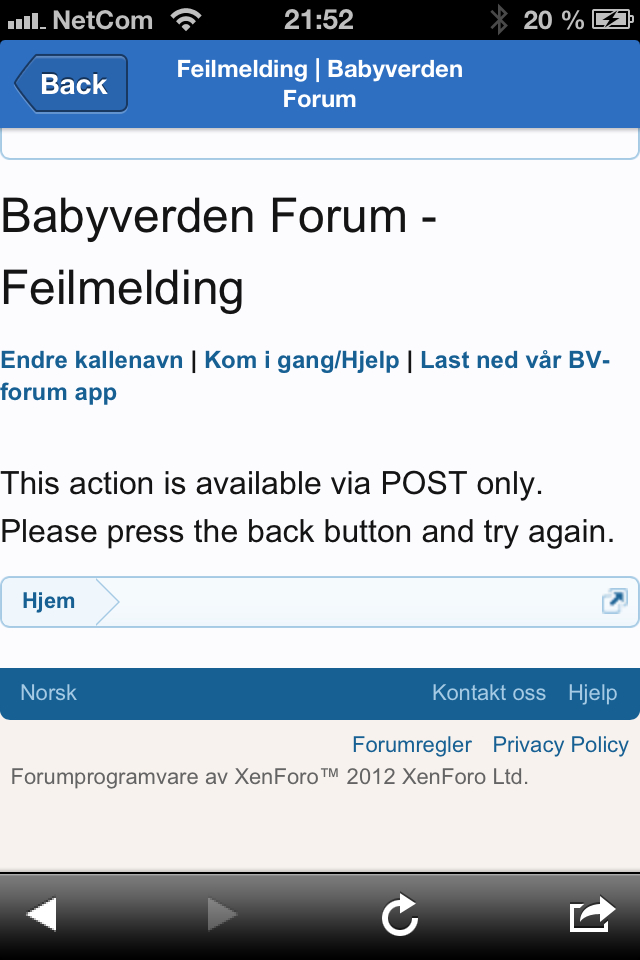Go back with bottom left arrow
Screen dimensions: 640x960
(x=41, y=914)
